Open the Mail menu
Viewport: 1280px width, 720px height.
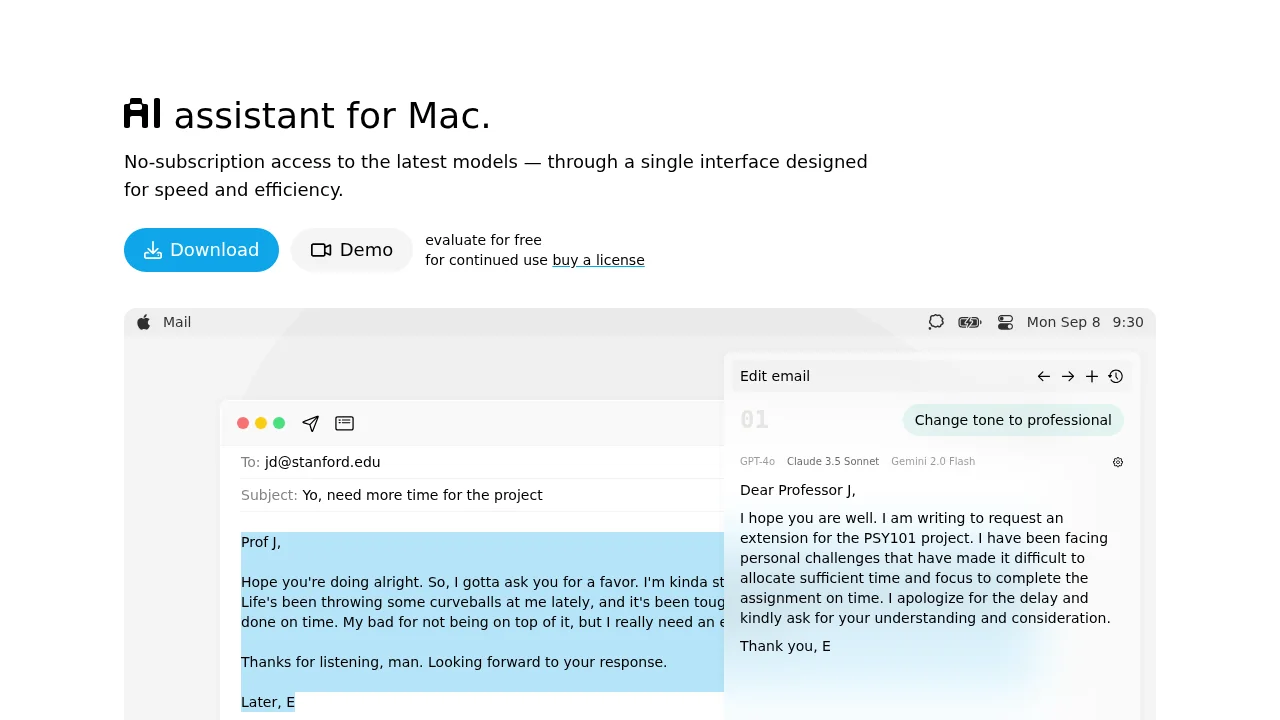point(177,322)
